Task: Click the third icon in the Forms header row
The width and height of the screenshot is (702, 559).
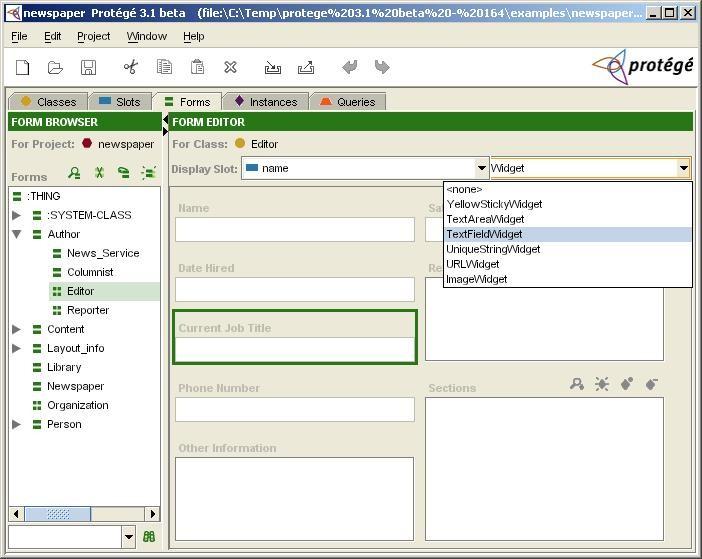Action: click(x=124, y=173)
